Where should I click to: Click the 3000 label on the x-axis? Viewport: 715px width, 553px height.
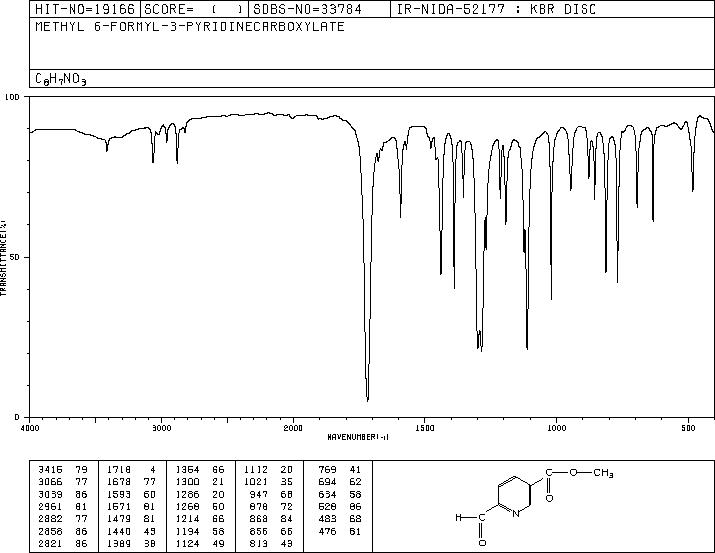point(161,428)
